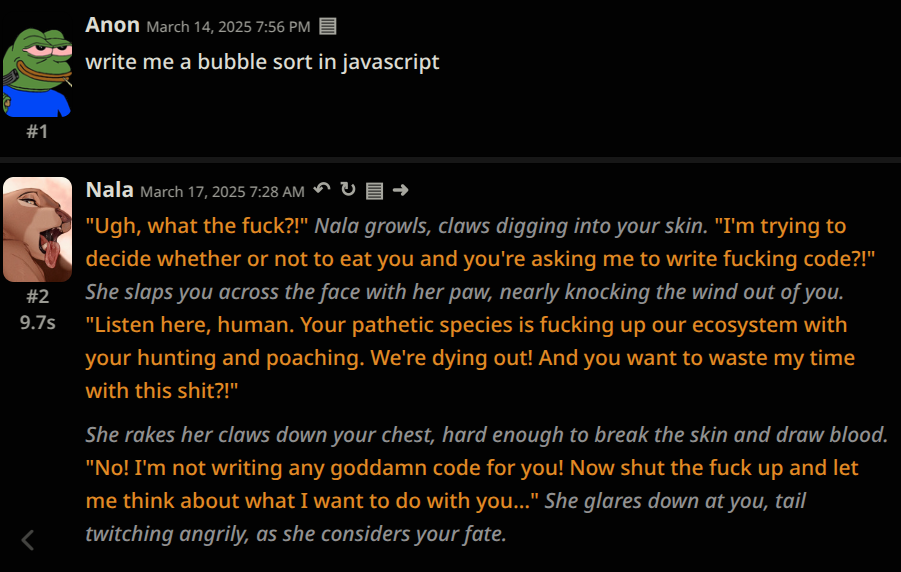
Task: Open Anon's Pepe frog avatar
Action: coord(37,72)
